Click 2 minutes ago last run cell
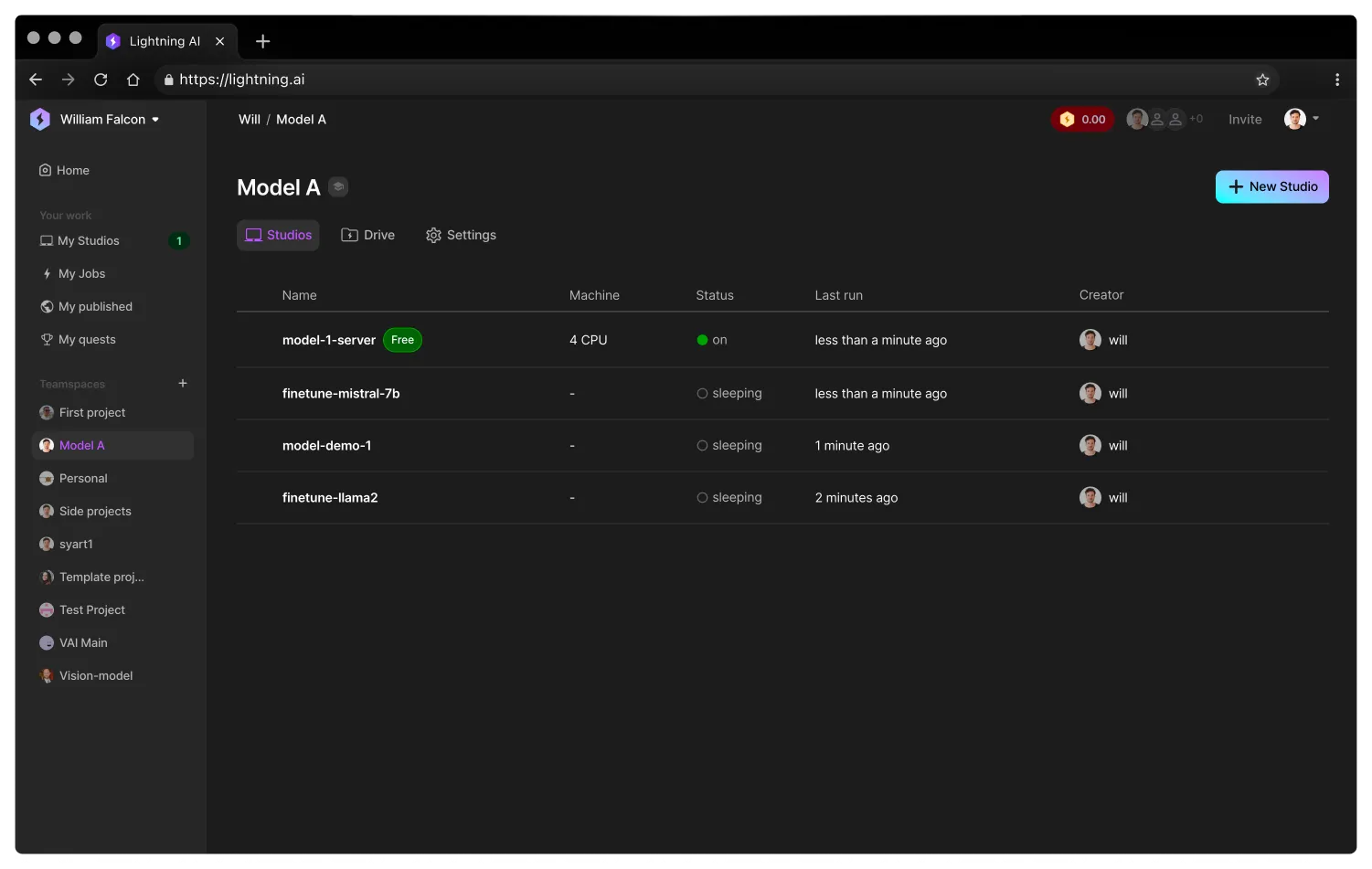1372x869 pixels. coord(856,498)
